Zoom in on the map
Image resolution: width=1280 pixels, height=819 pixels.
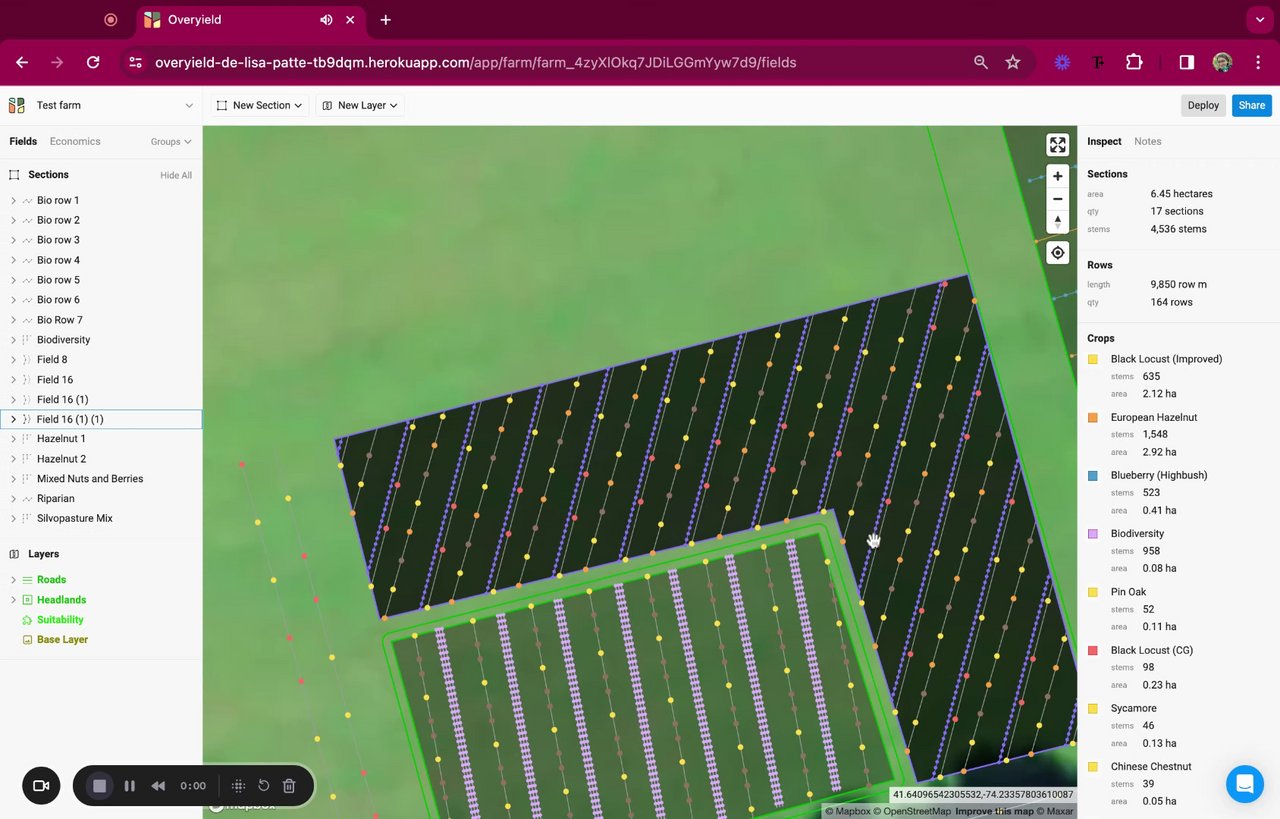coord(1058,176)
